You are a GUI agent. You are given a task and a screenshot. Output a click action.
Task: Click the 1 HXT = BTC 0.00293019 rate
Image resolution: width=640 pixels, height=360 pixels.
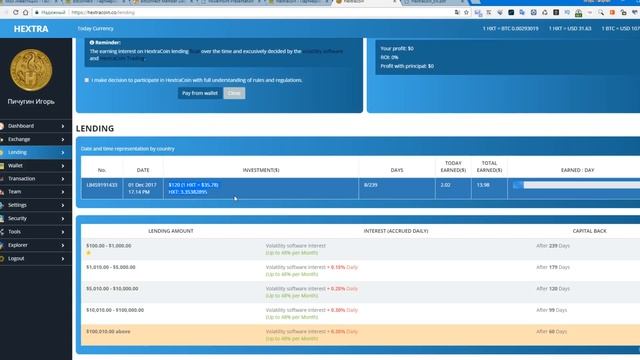pyautogui.click(x=511, y=29)
